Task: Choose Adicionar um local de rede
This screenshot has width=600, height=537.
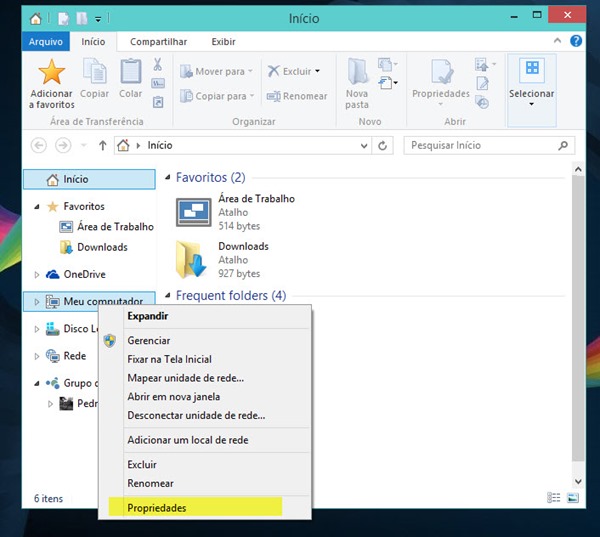Action: pos(205,440)
